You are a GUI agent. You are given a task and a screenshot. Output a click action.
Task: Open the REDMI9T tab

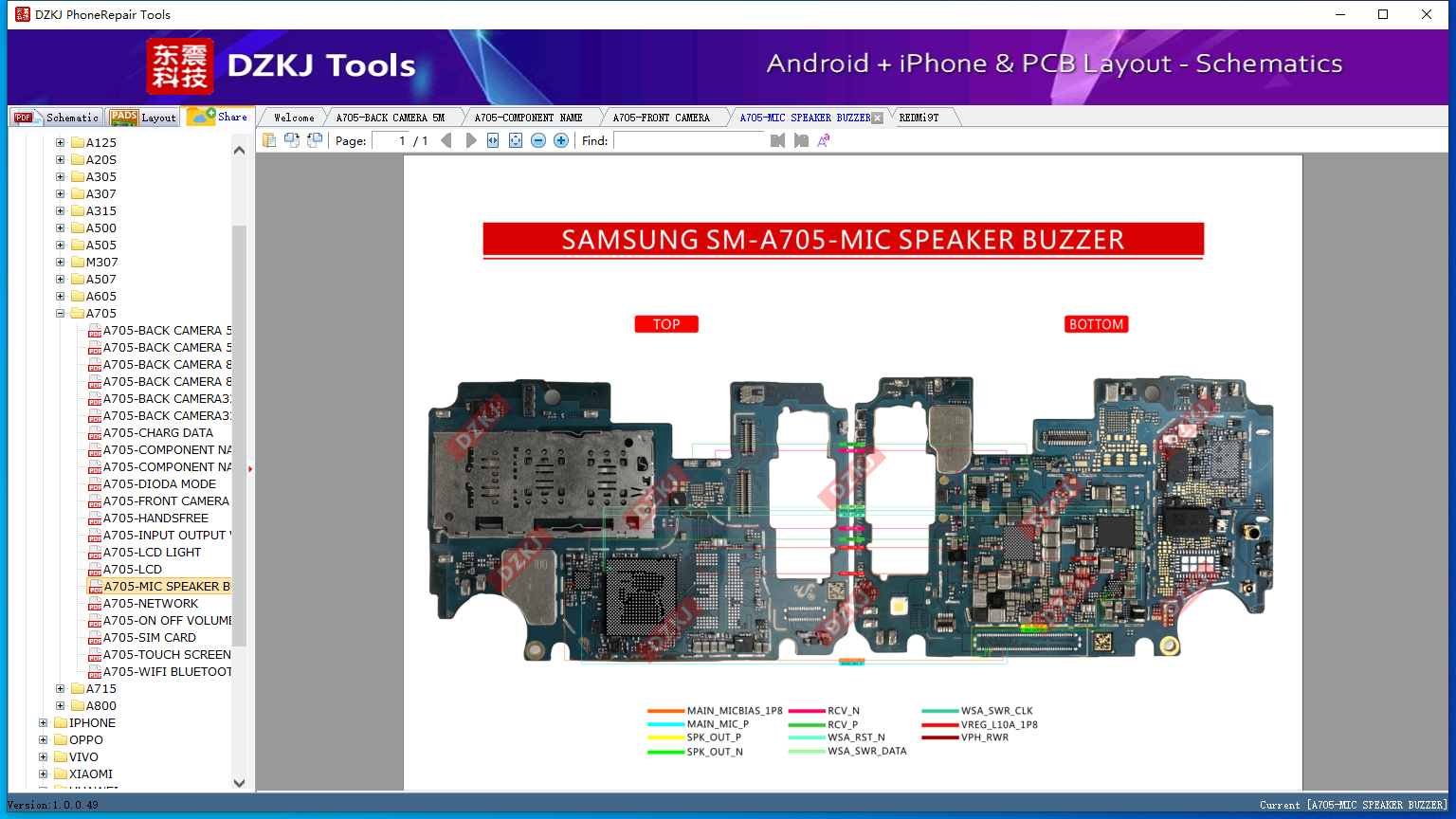pos(919,118)
